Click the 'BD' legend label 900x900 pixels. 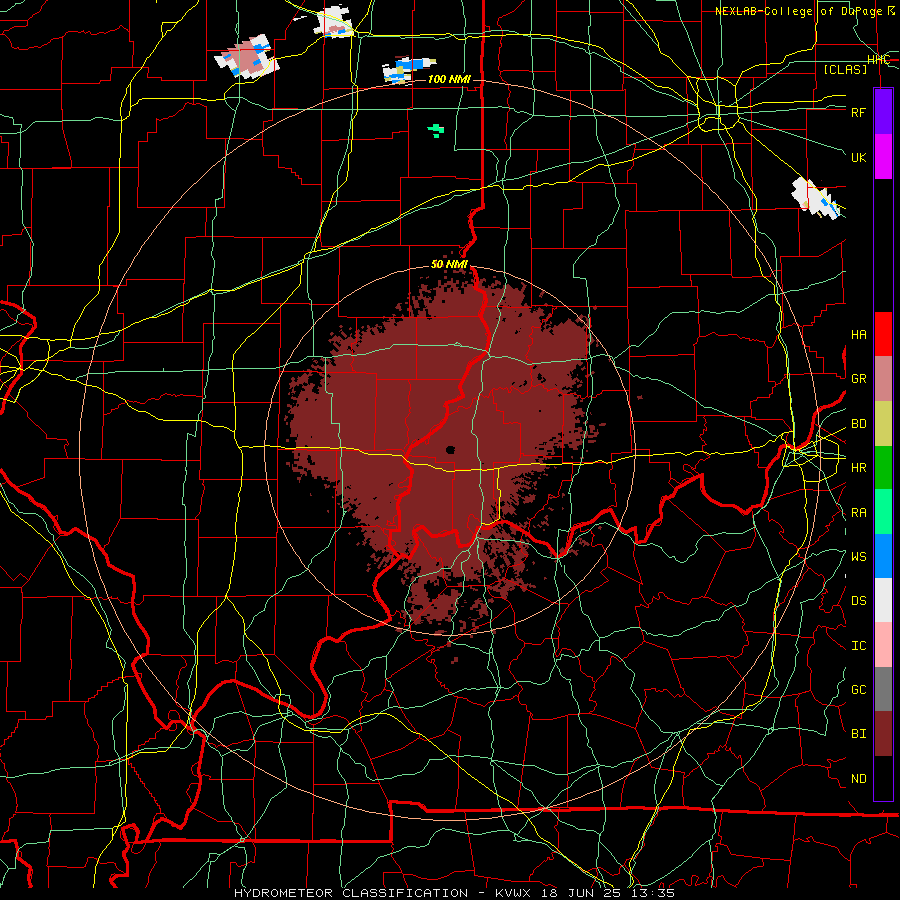(858, 424)
